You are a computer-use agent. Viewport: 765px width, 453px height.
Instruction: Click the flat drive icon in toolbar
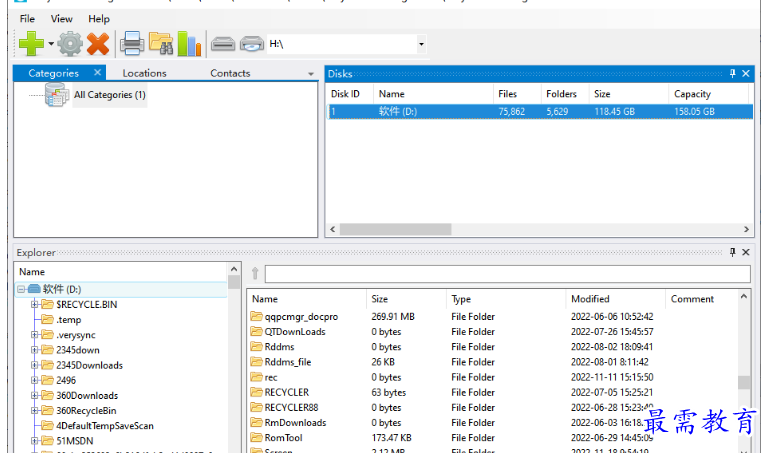[x=223, y=44]
